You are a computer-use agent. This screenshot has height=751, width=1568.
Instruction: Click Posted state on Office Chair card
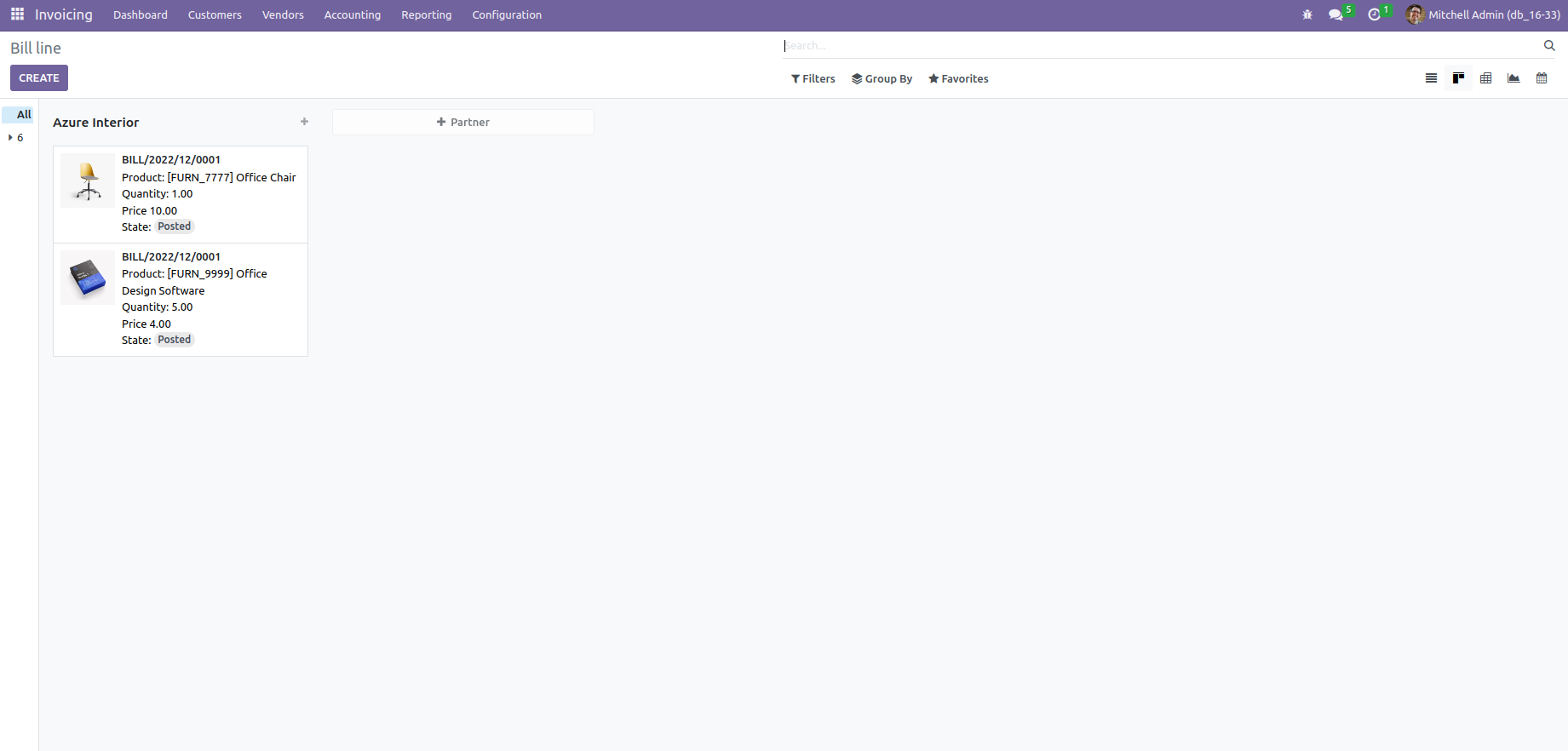pyautogui.click(x=175, y=226)
